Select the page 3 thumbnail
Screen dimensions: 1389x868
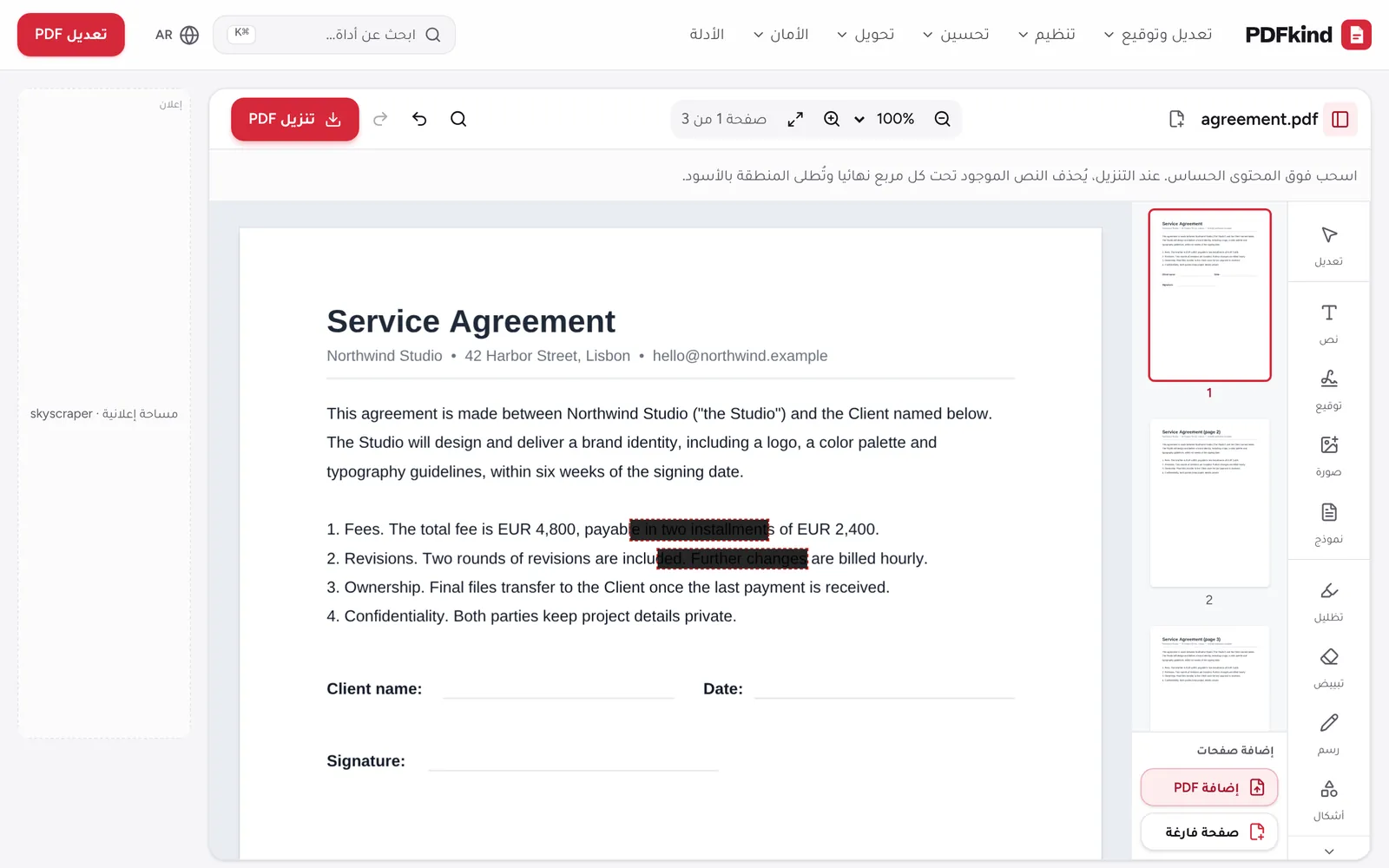pos(1209,678)
